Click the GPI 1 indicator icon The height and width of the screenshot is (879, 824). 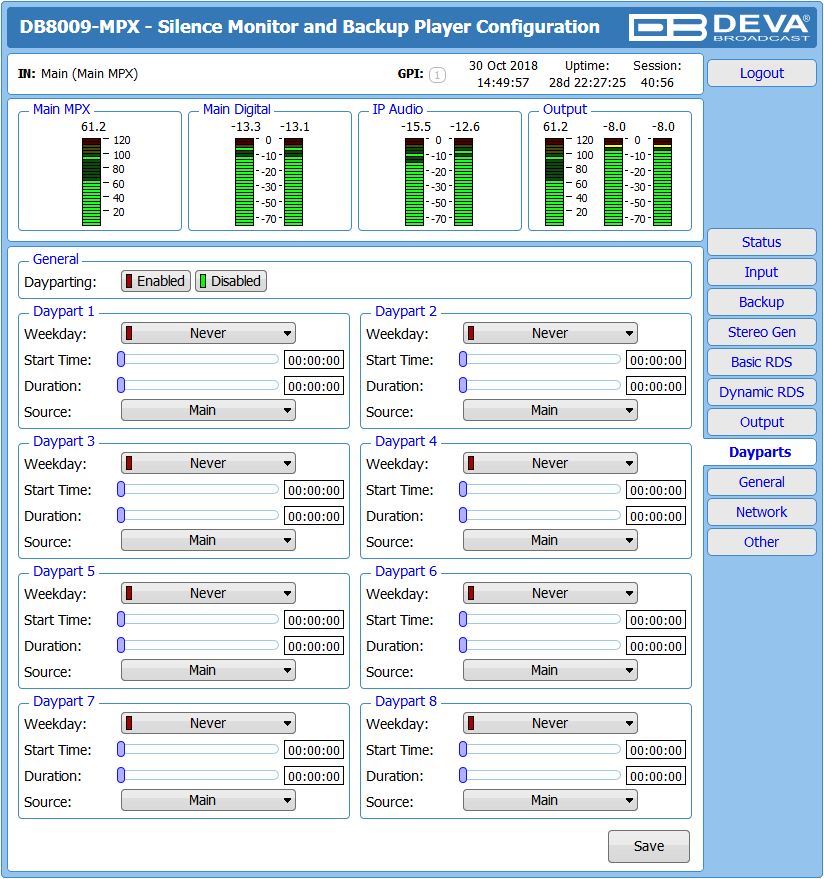pos(437,75)
